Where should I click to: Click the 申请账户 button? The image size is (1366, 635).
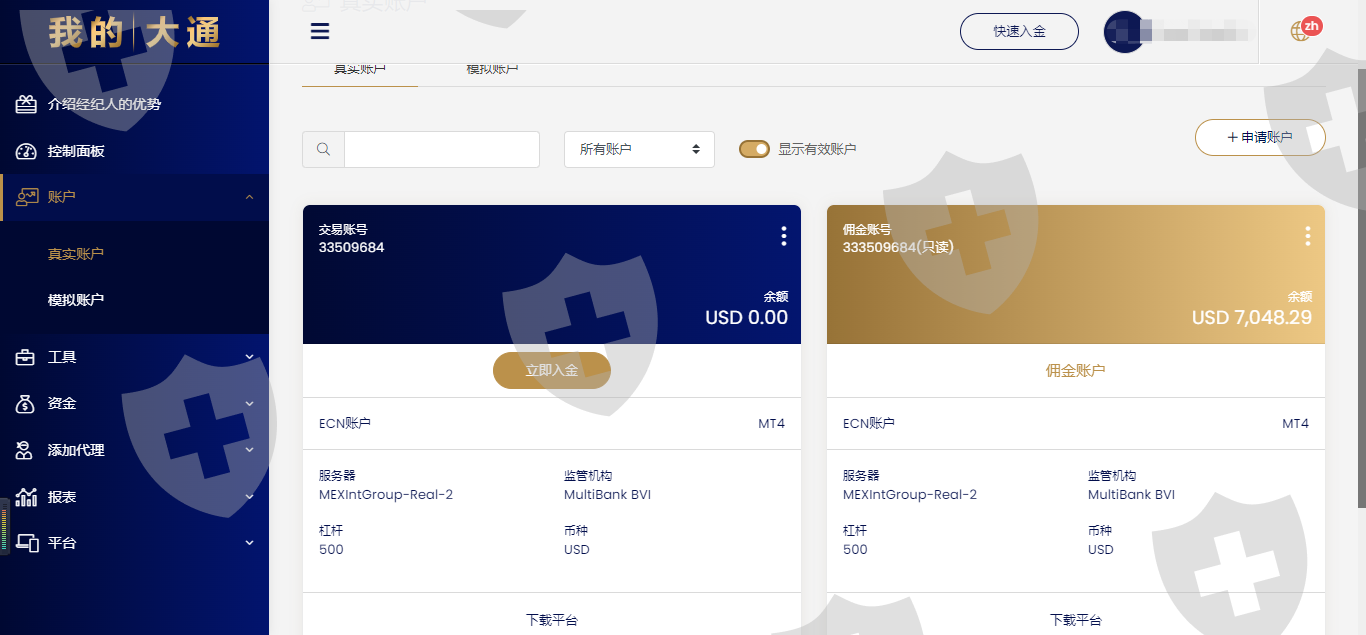point(1260,138)
